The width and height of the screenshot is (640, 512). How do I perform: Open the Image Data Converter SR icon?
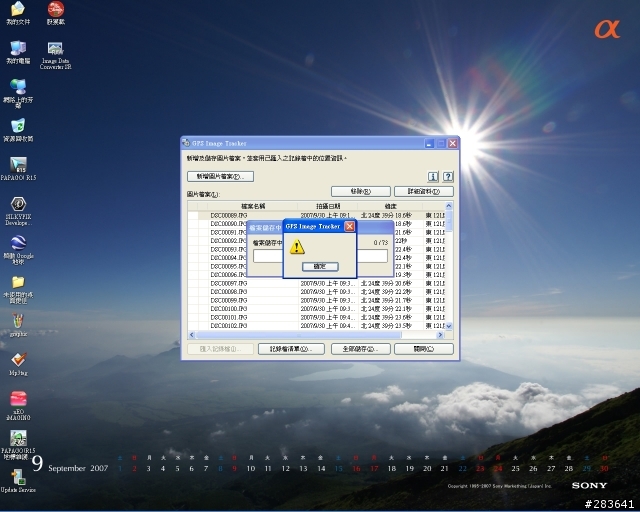coord(56,55)
